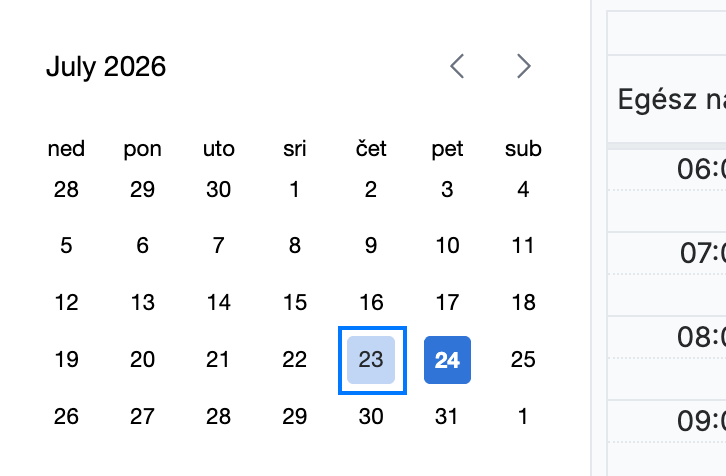This screenshot has width=726, height=476.
Task: Select highlighted date July 24
Action: [x=447, y=360]
